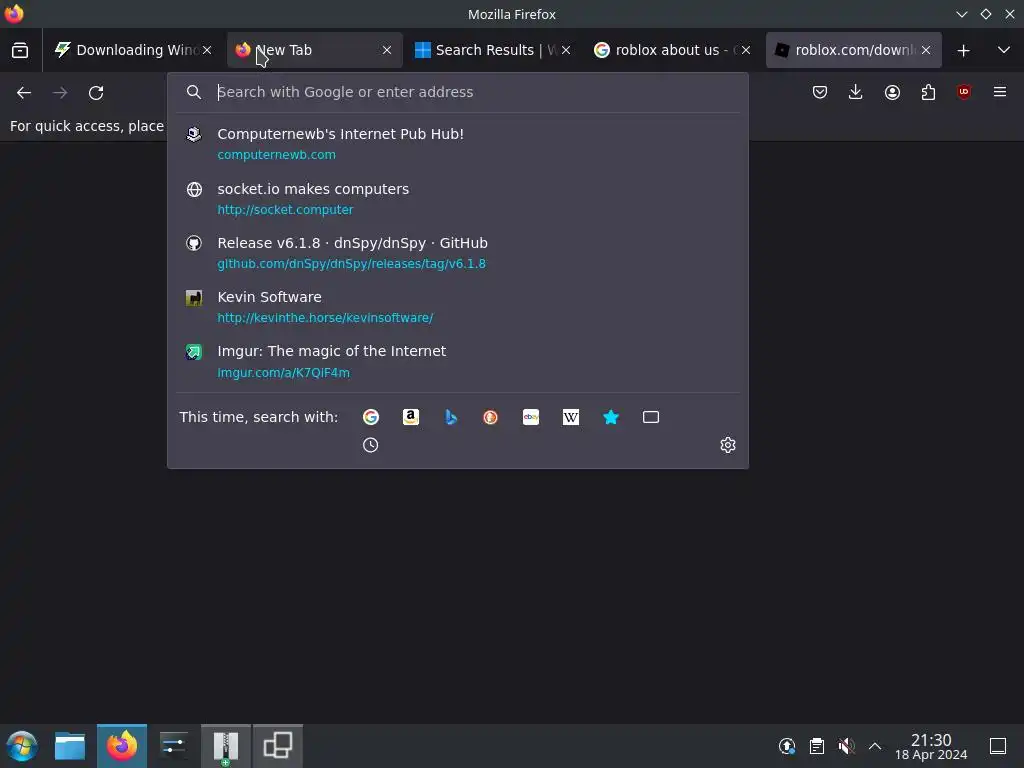
Task: Go back to the previous page
Action: tap(24, 93)
